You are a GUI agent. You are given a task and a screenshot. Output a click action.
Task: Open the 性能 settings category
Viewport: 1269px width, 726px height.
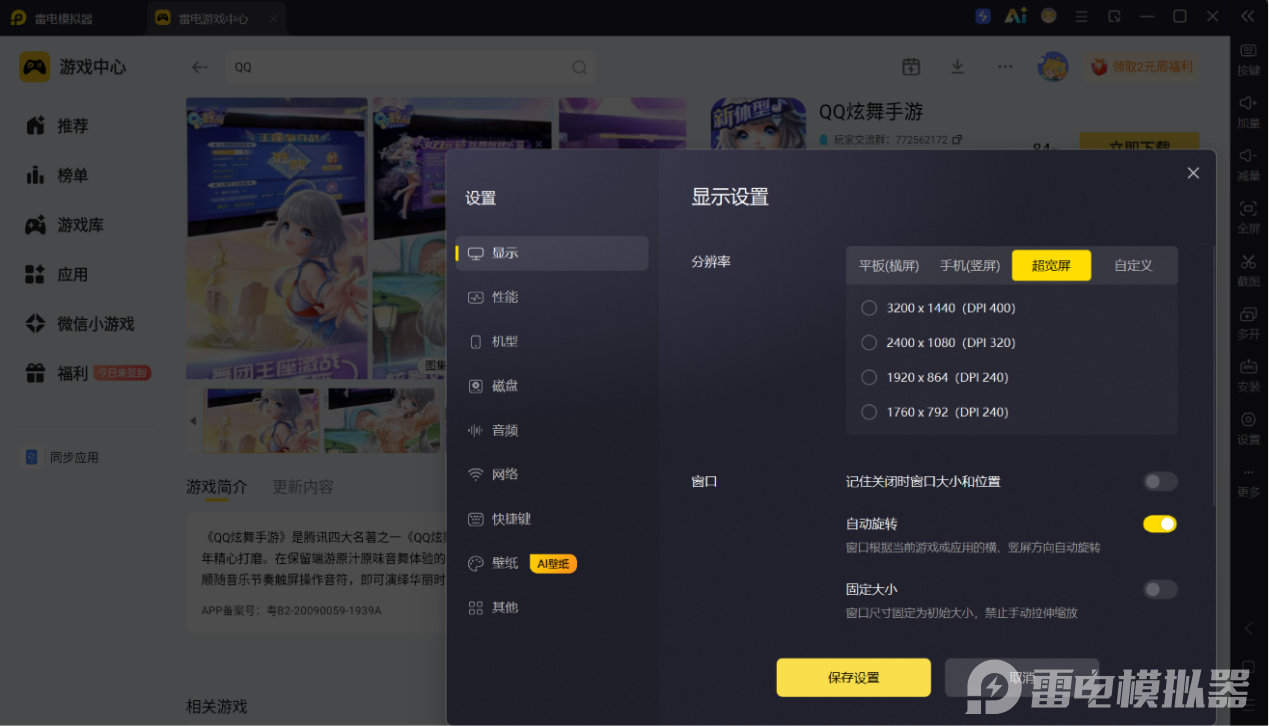(552, 297)
